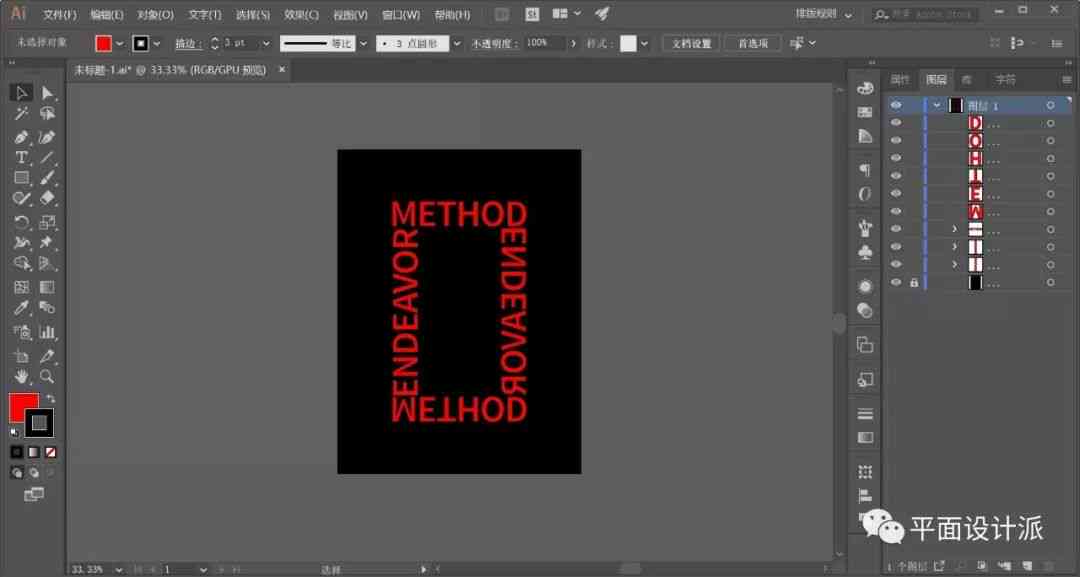Open the 样式 graphic style dropdown

coord(644,43)
